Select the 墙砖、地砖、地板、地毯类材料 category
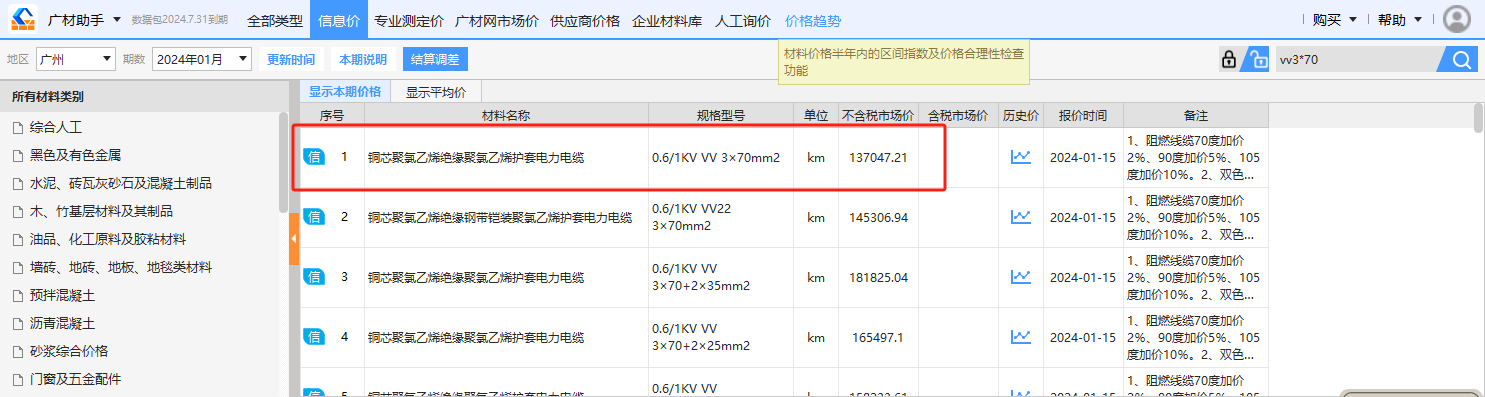Screen dimensions: 1485x397 [x=121, y=267]
